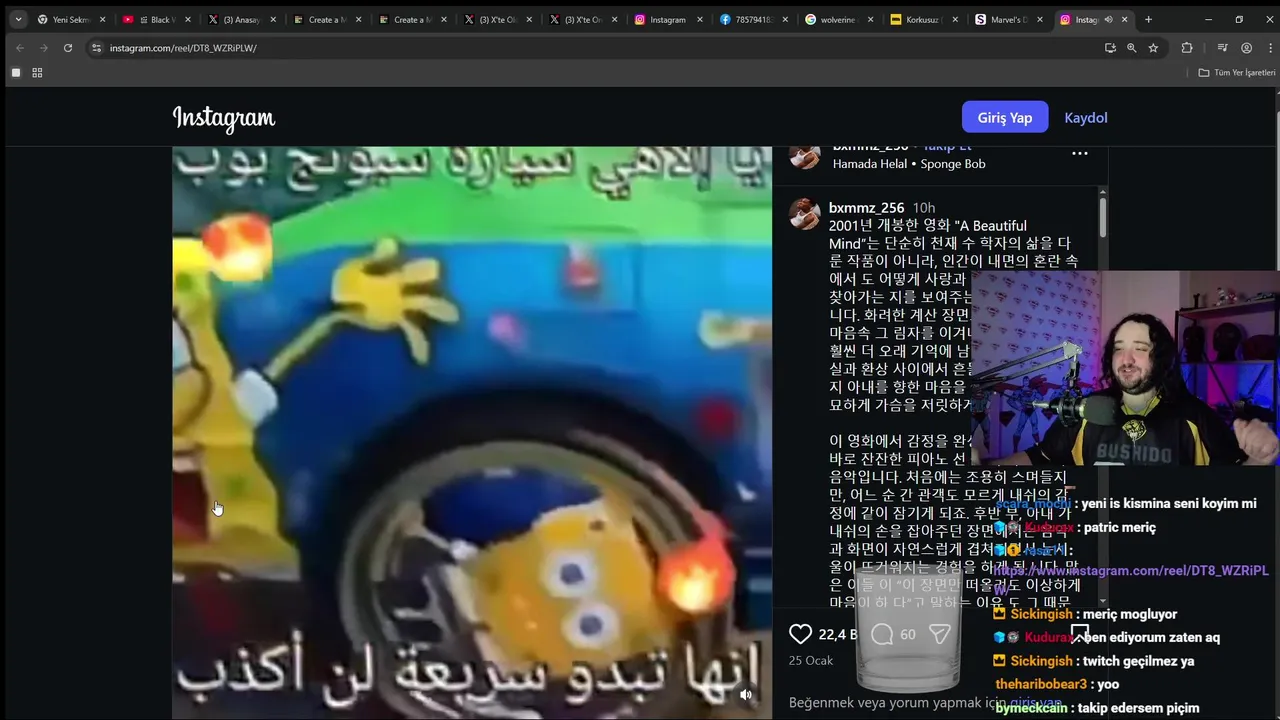The image size is (1280, 720).
Task: Click the 25 Ocak post date
Action: point(811,661)
